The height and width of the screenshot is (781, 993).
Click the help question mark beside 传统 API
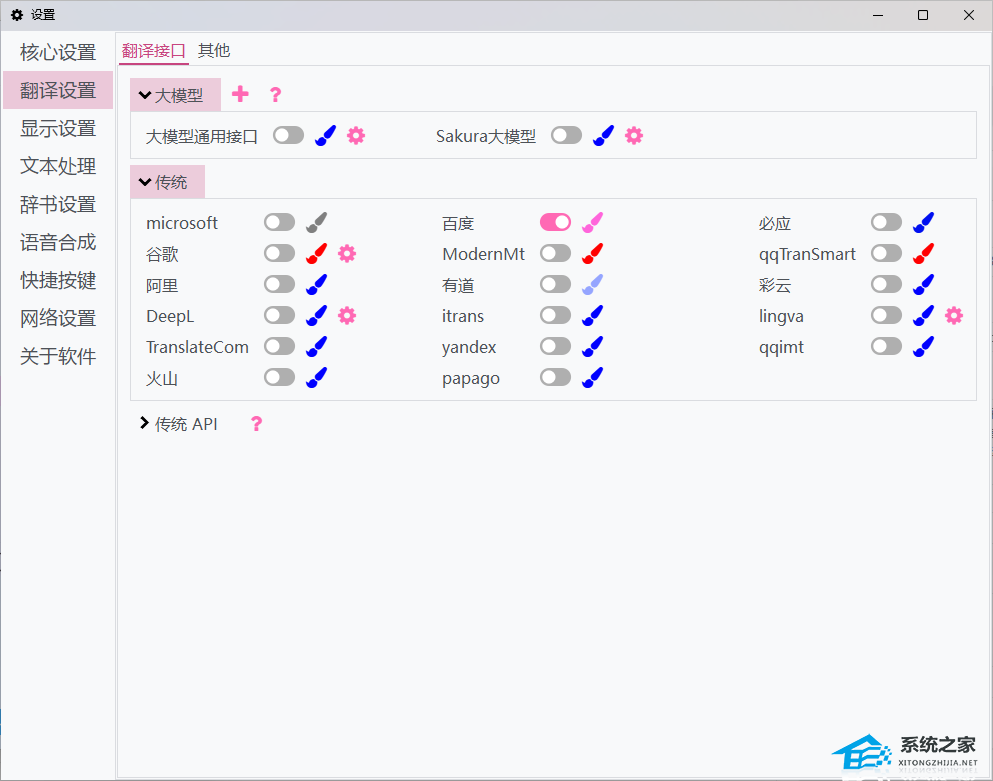(256, 424)
